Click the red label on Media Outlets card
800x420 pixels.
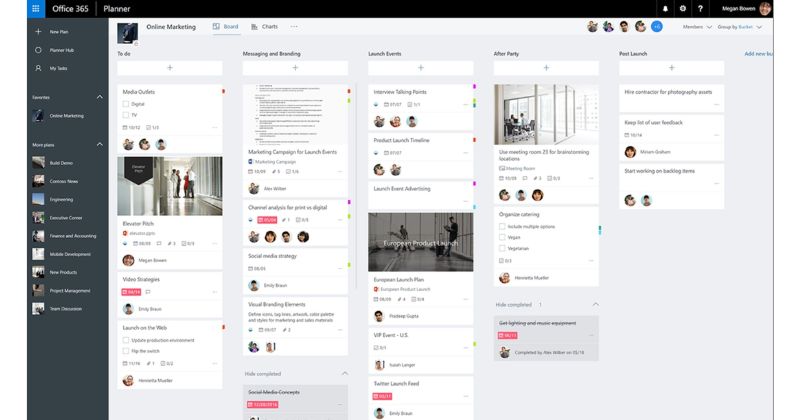point(223,92)
